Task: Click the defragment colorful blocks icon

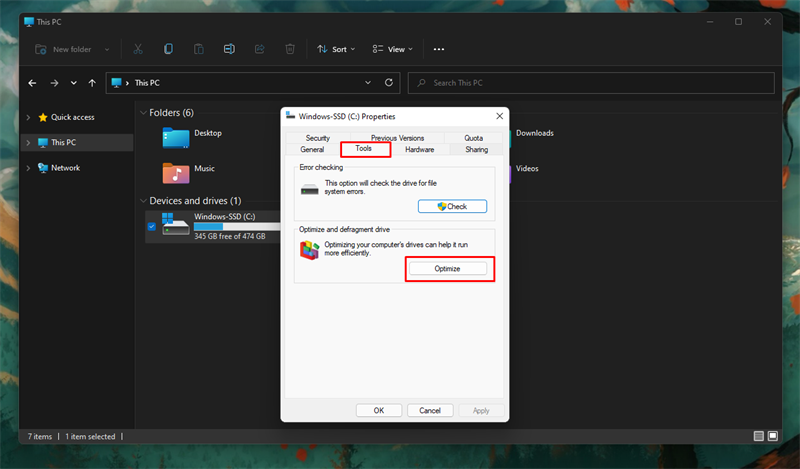Action: point(309,250)
